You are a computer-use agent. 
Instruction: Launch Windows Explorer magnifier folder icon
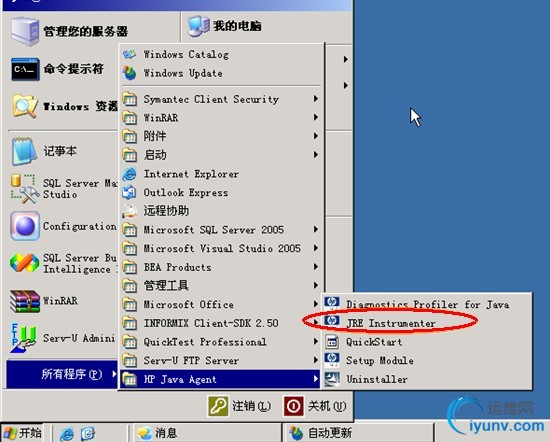point(25,106)
